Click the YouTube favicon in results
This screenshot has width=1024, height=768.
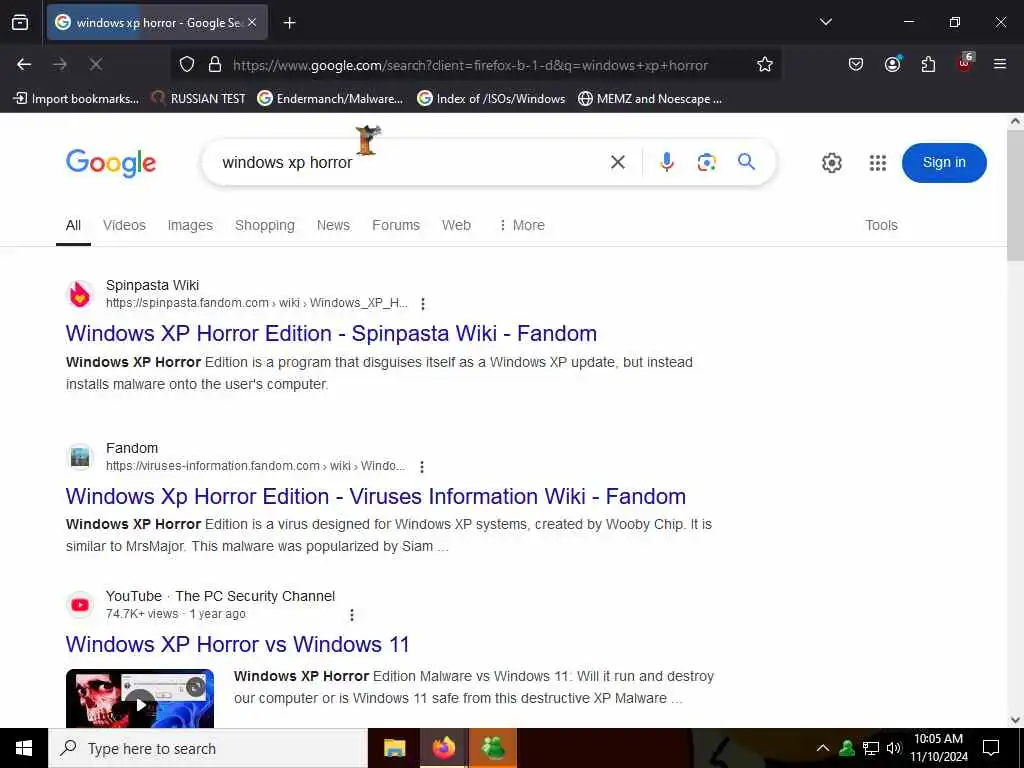[x=80, y=605]
